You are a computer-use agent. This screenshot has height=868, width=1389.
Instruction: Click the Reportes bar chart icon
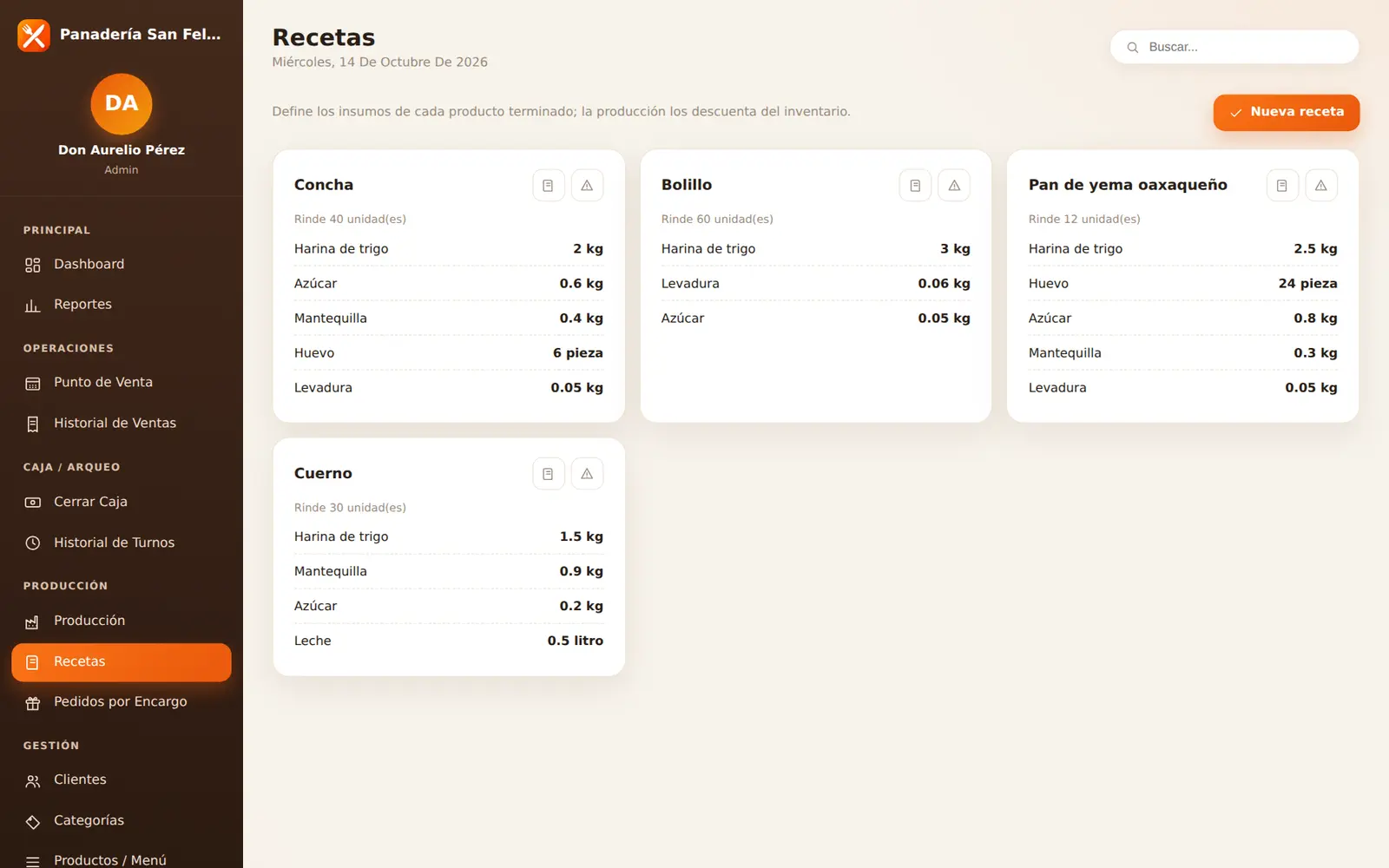[x=33, y=305]
